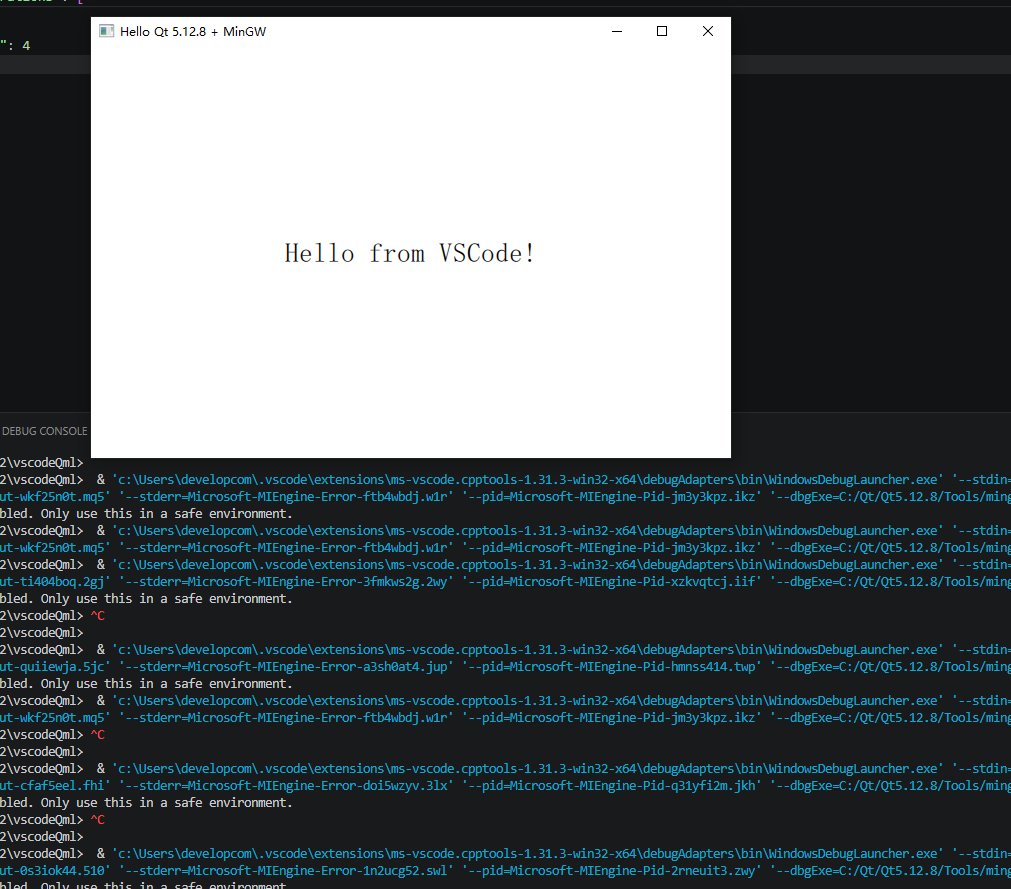This screenshot has height=889, width=1011.
Task: Click the stderr argument ending "1n2ucg52.swl"
Action: [x=286, y=870]
